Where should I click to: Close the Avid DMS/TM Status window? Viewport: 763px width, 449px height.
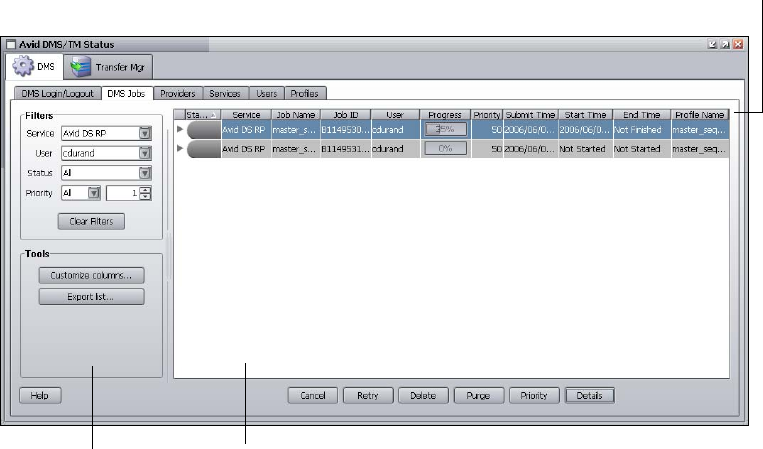coord(738,44)
